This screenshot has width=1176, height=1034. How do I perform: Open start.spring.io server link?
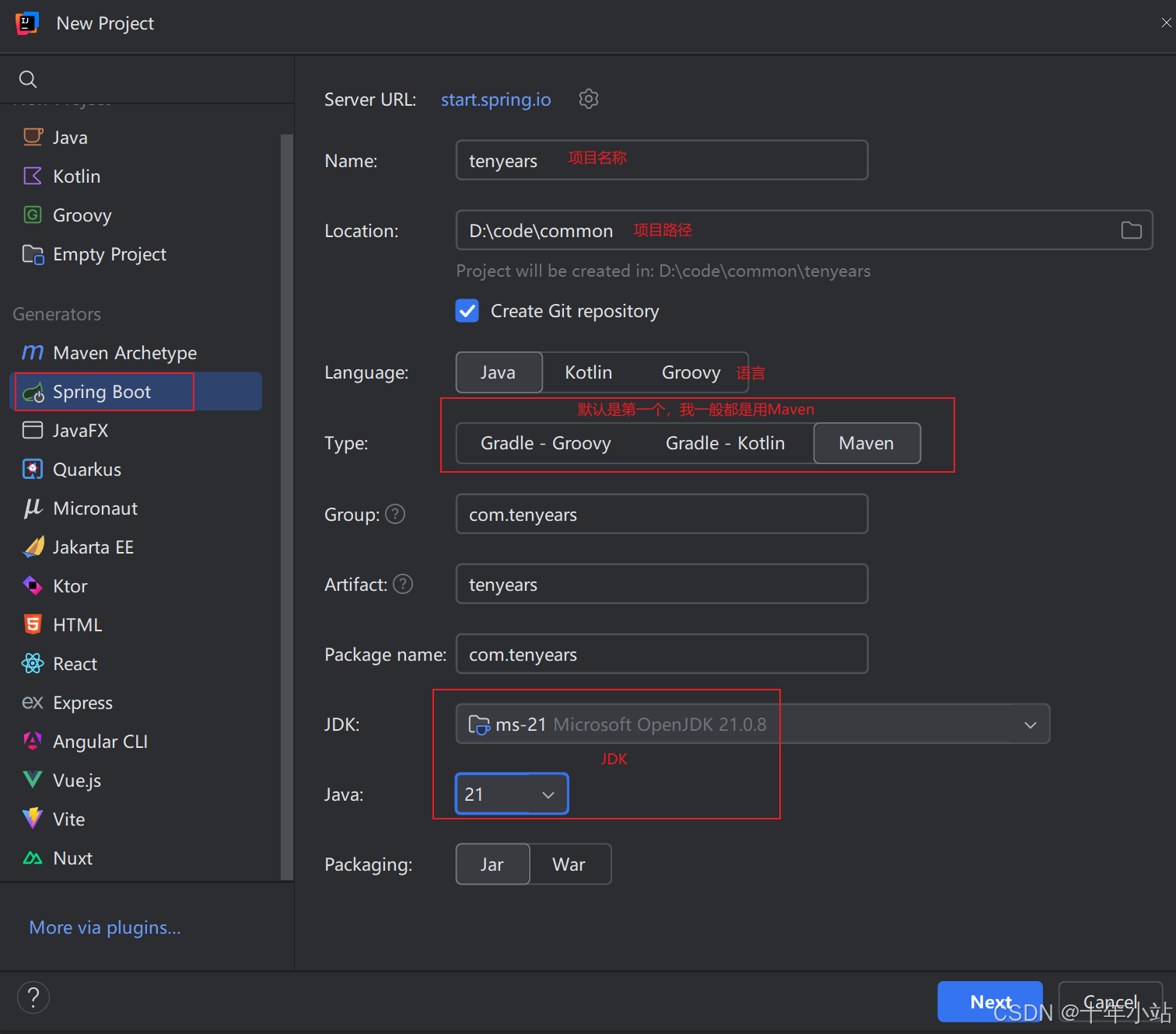tap(495, 100)
